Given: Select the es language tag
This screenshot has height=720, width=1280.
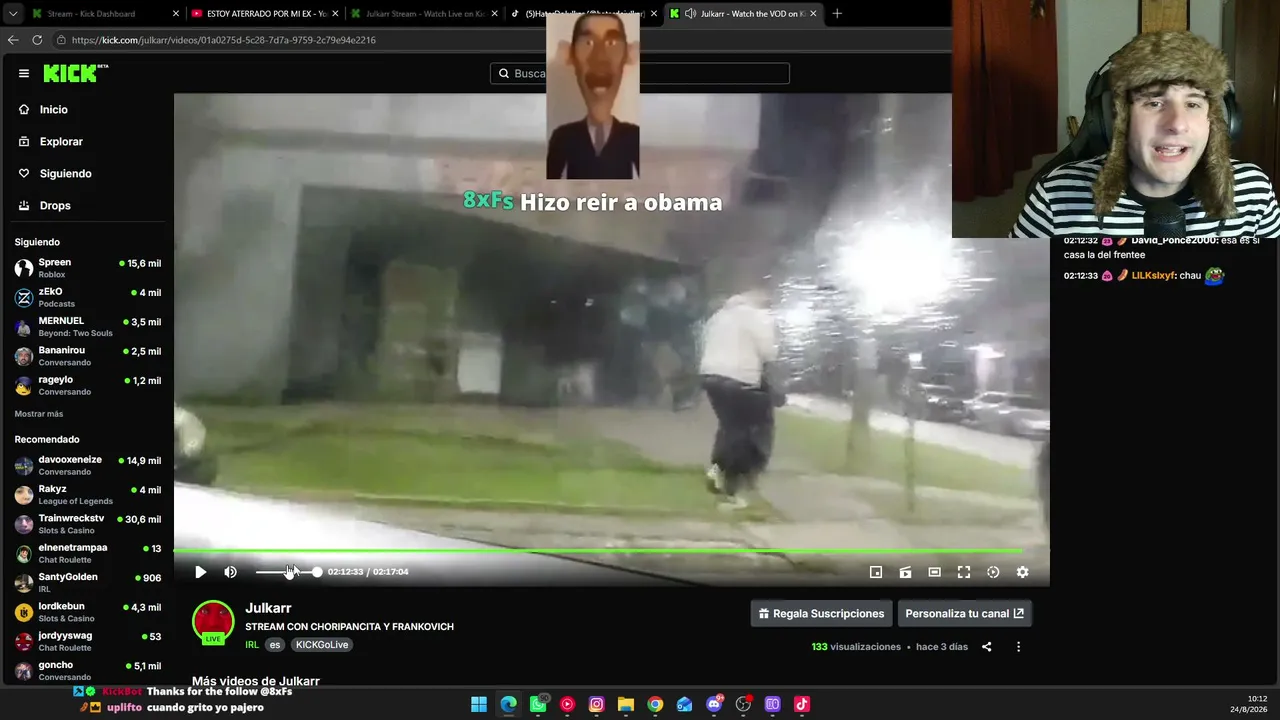Looking at the screenshot, I should [x=275, y=645].
